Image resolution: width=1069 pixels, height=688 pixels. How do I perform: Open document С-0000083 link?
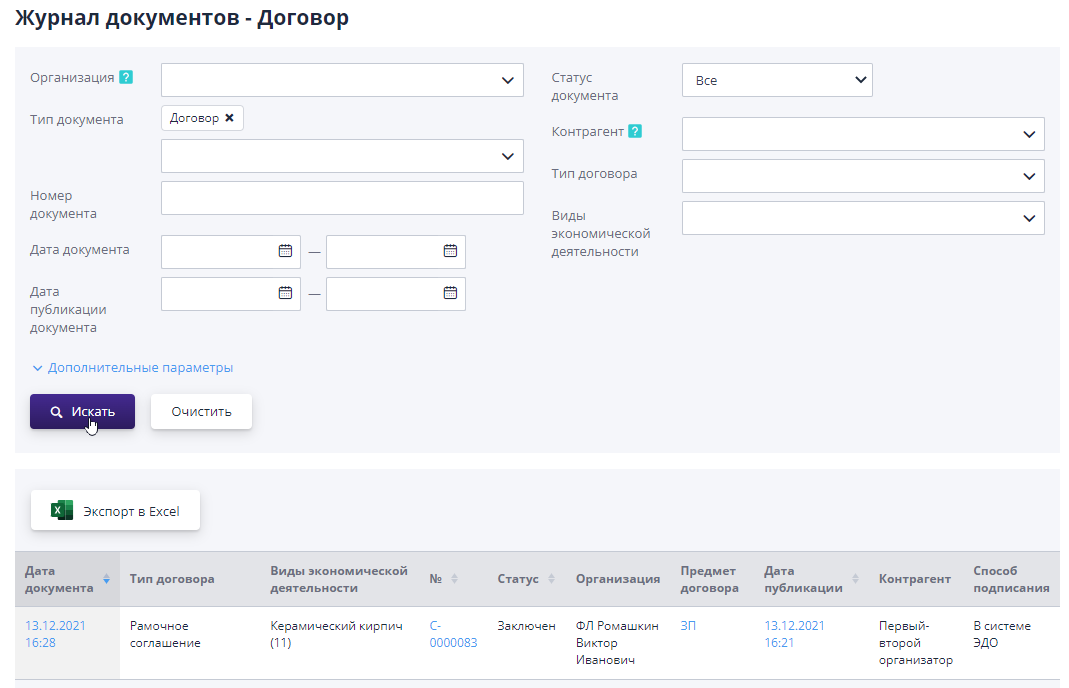point(451,634)
